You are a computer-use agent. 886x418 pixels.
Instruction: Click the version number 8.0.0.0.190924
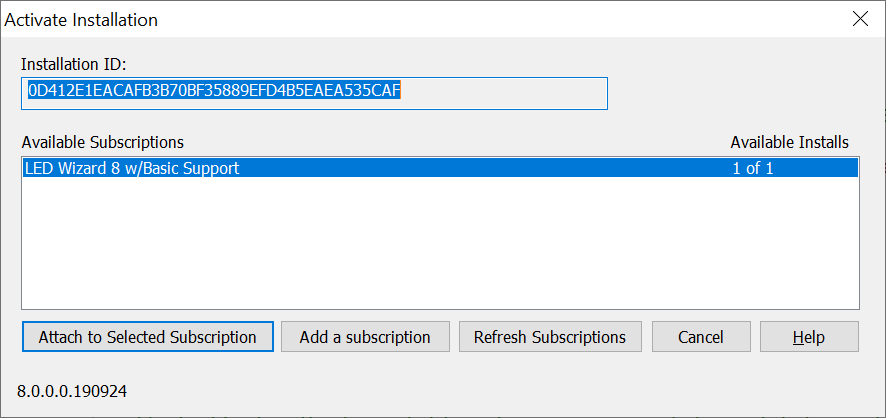point(72,390)
